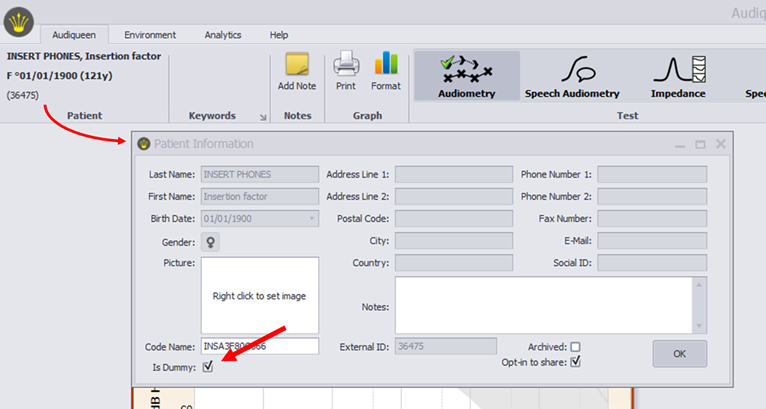Tick the Archived checkbox
The width and height of the screenshot is (766, 409).
[575, 346]
